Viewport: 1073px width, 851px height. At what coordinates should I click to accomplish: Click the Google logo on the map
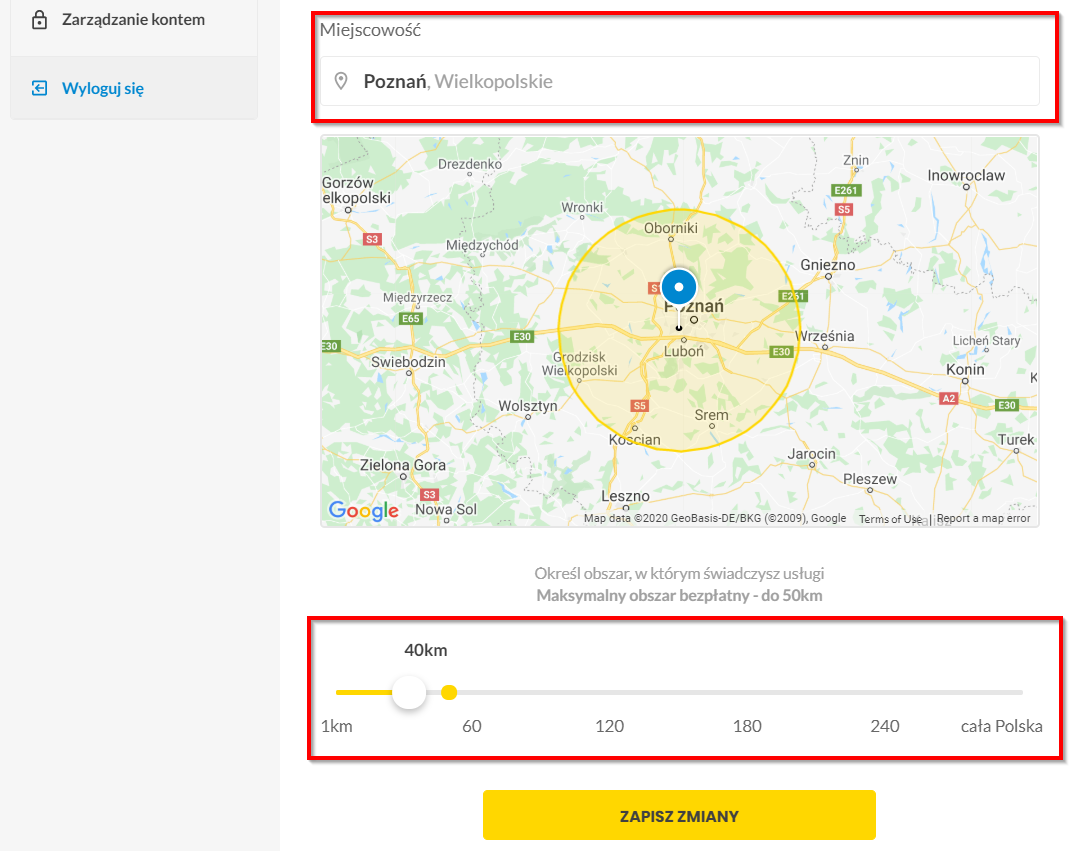coord(363,510)
